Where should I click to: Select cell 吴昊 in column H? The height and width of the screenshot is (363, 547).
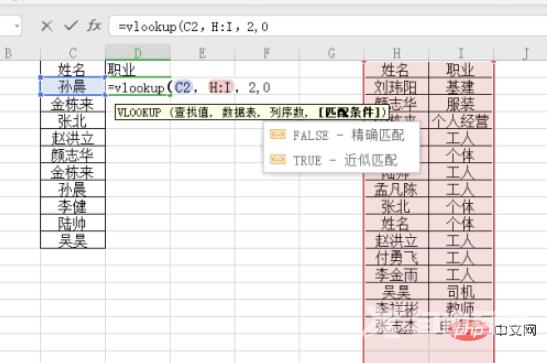396,292
